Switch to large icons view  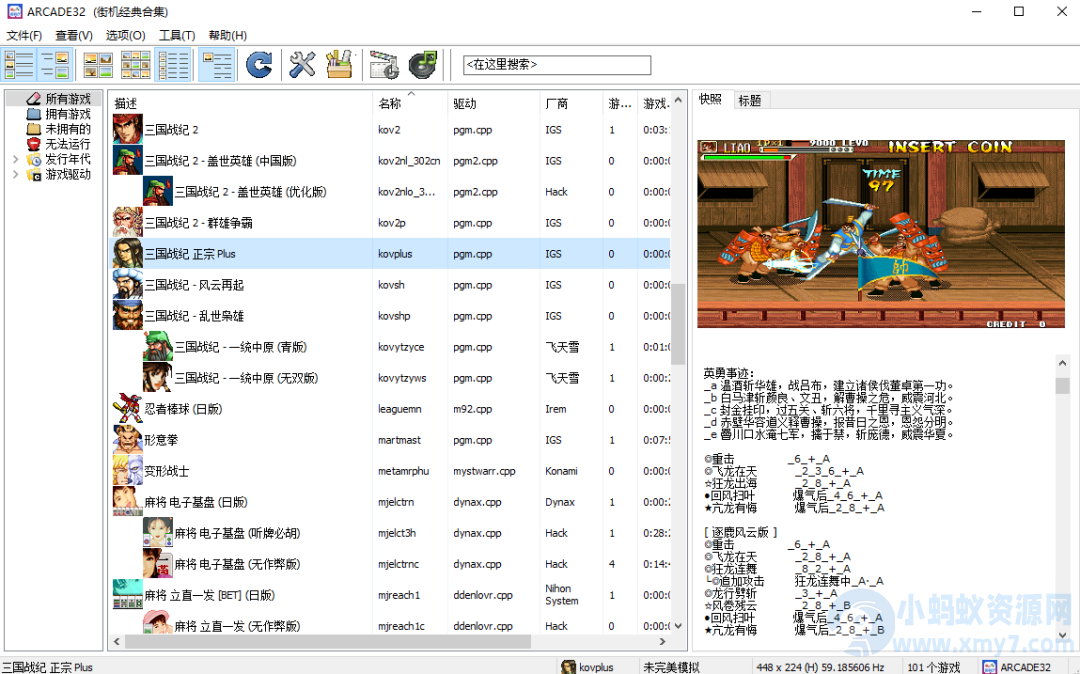[x=98, y=65]
